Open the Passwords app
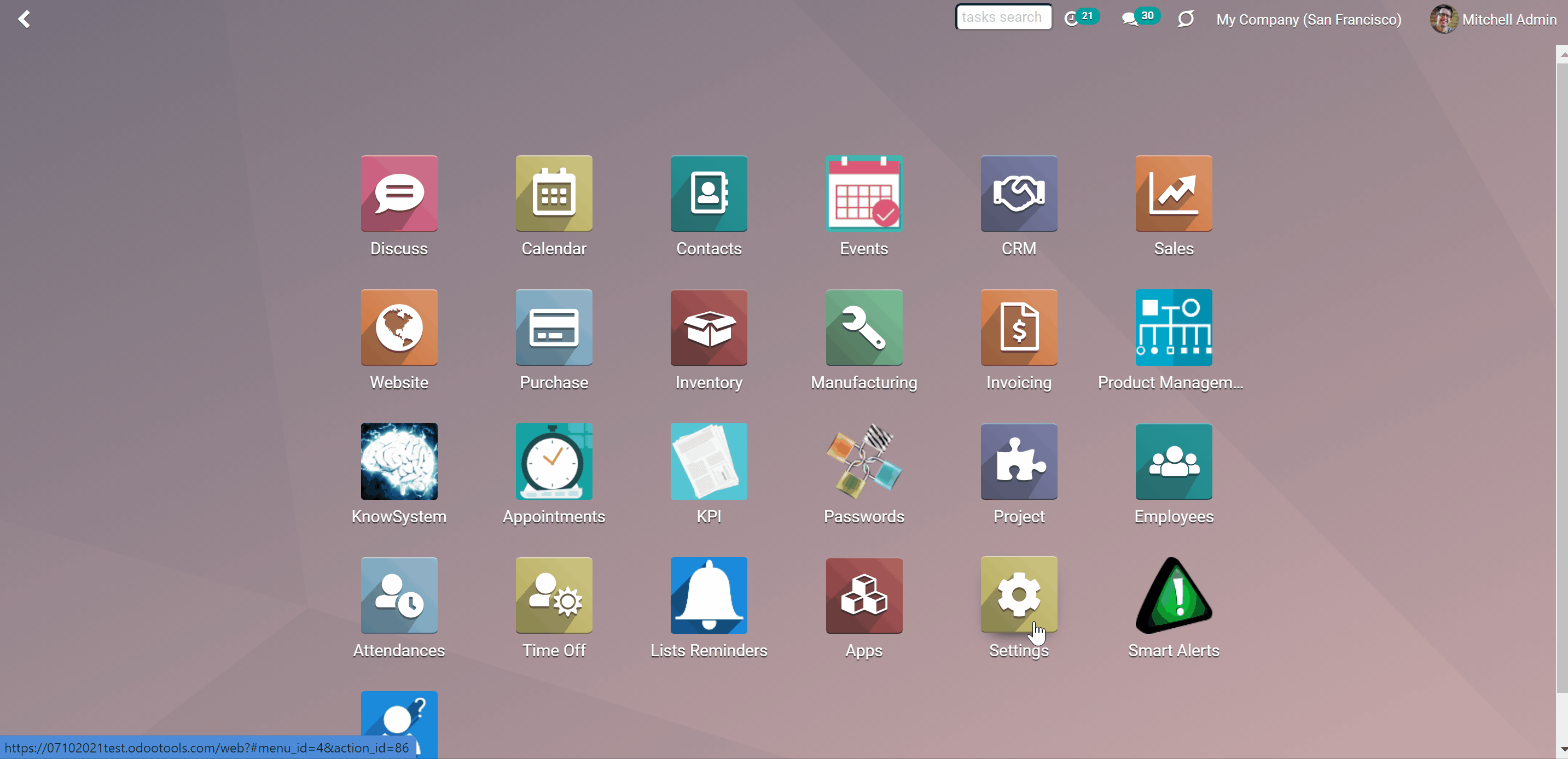This screenshot has width=1568, height=759. pyautogui.click(x=864, y=461)
